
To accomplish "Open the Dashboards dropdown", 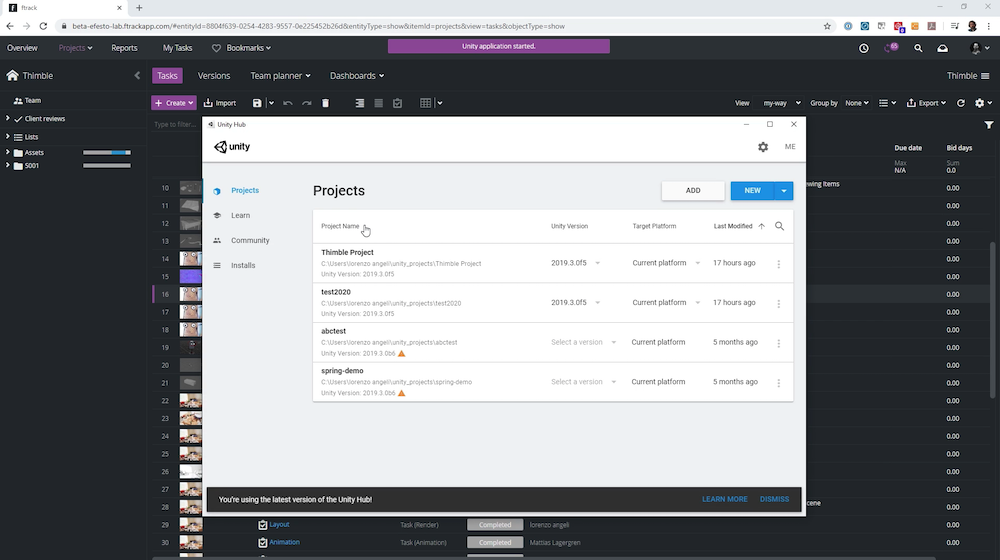I will click(x=357, y=75).
